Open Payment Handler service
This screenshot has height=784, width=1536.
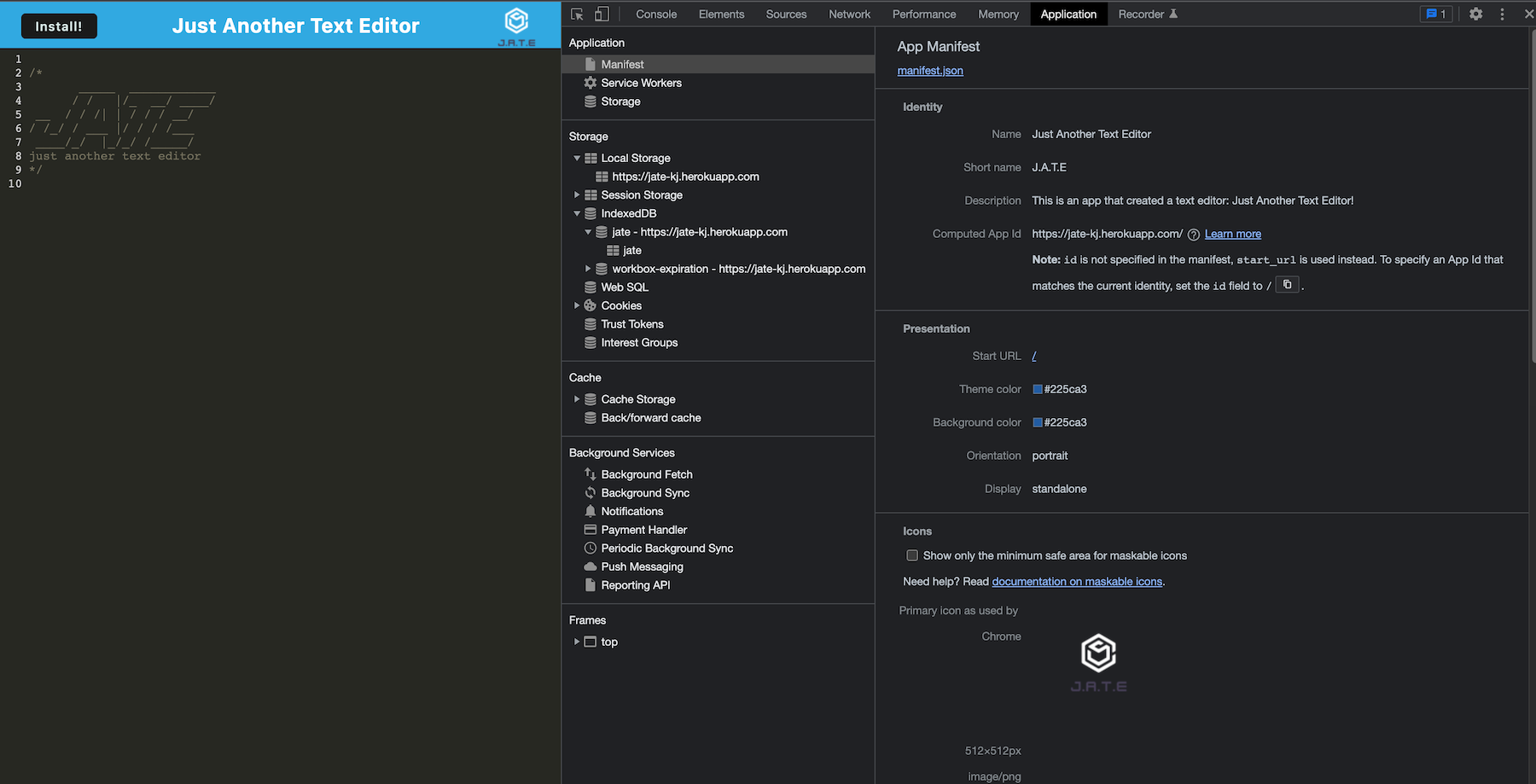[643, 530]
